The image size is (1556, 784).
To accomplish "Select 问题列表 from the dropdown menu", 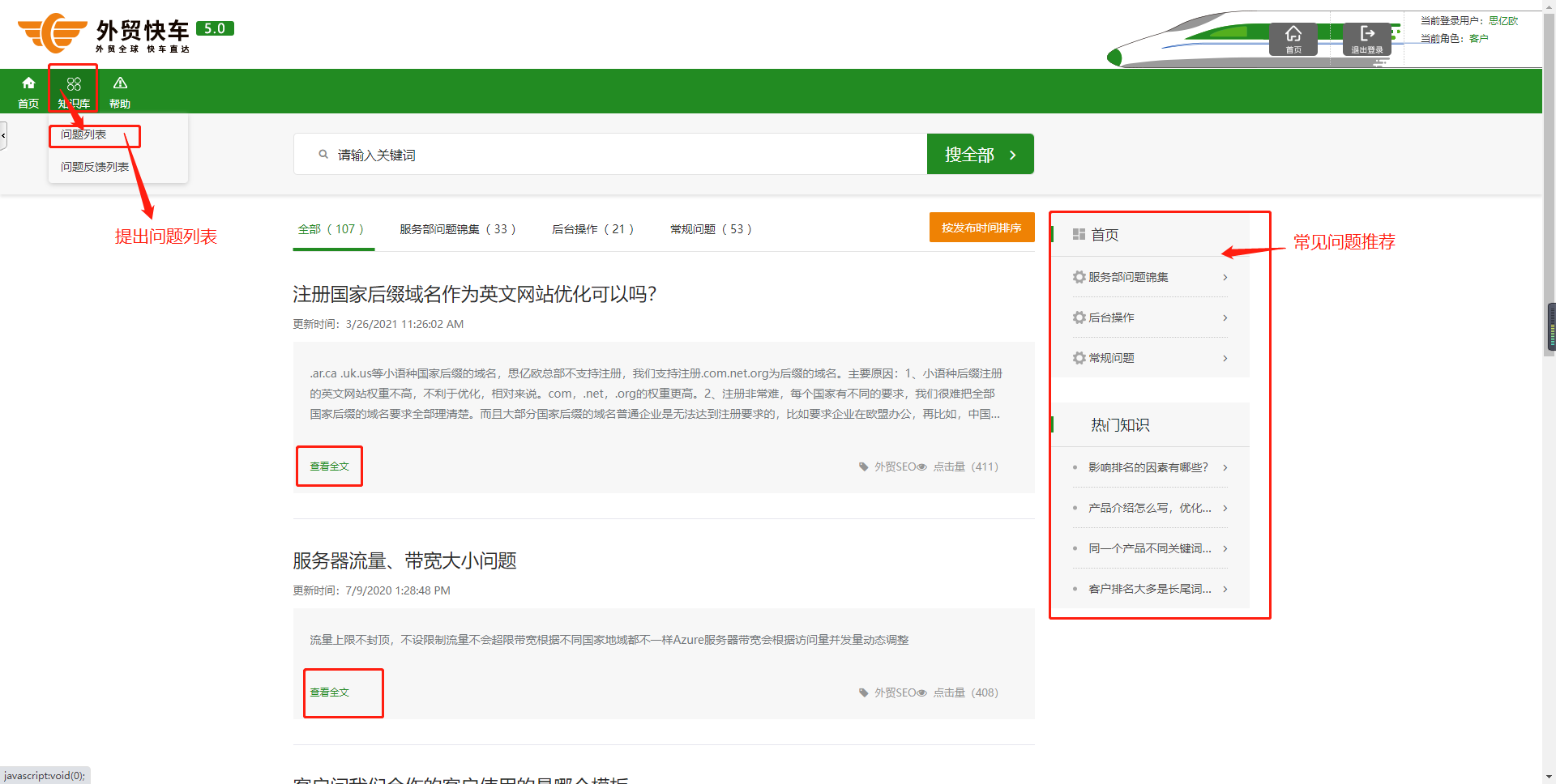I will click(x=83, y=134).
